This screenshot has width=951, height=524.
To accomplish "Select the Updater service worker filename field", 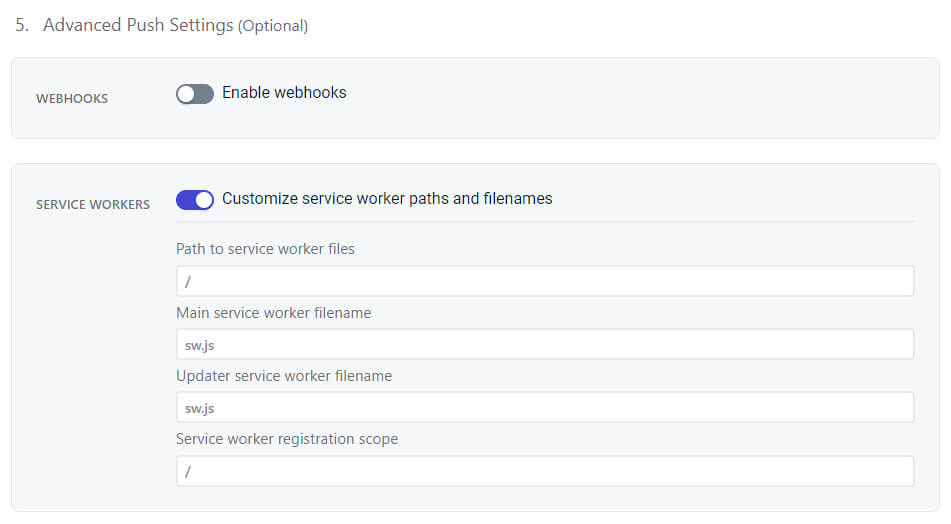I will [544, 407].
